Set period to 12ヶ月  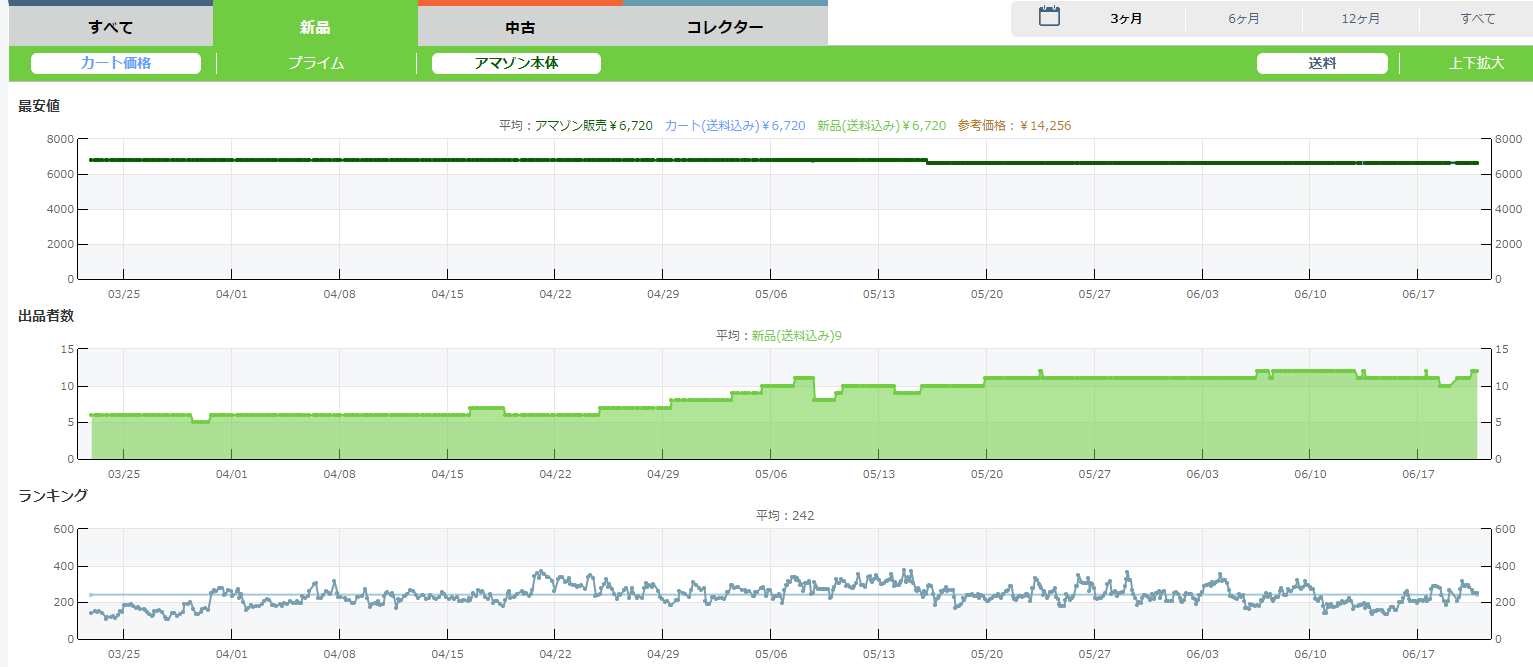pos(1360,19)
